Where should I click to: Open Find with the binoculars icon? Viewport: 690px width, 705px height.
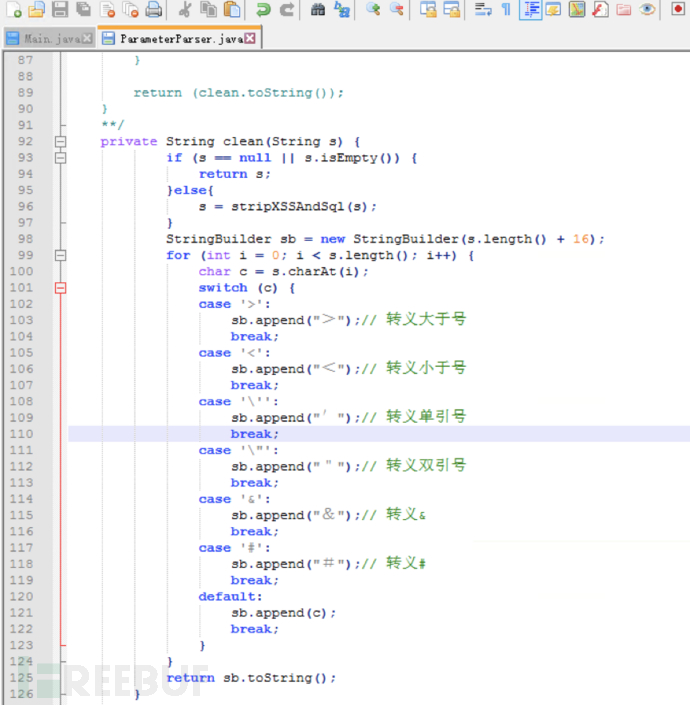[318, 10]
